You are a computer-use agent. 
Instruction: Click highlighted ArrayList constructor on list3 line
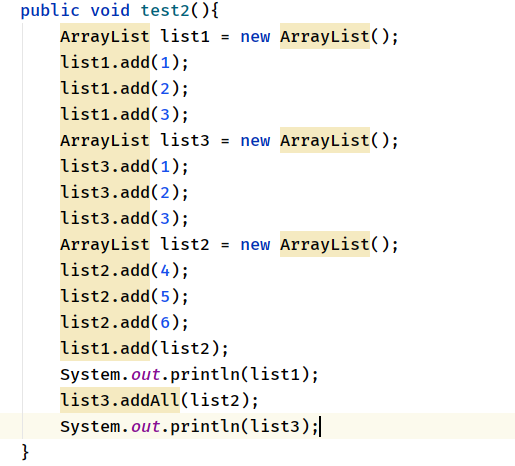(325, 140)
